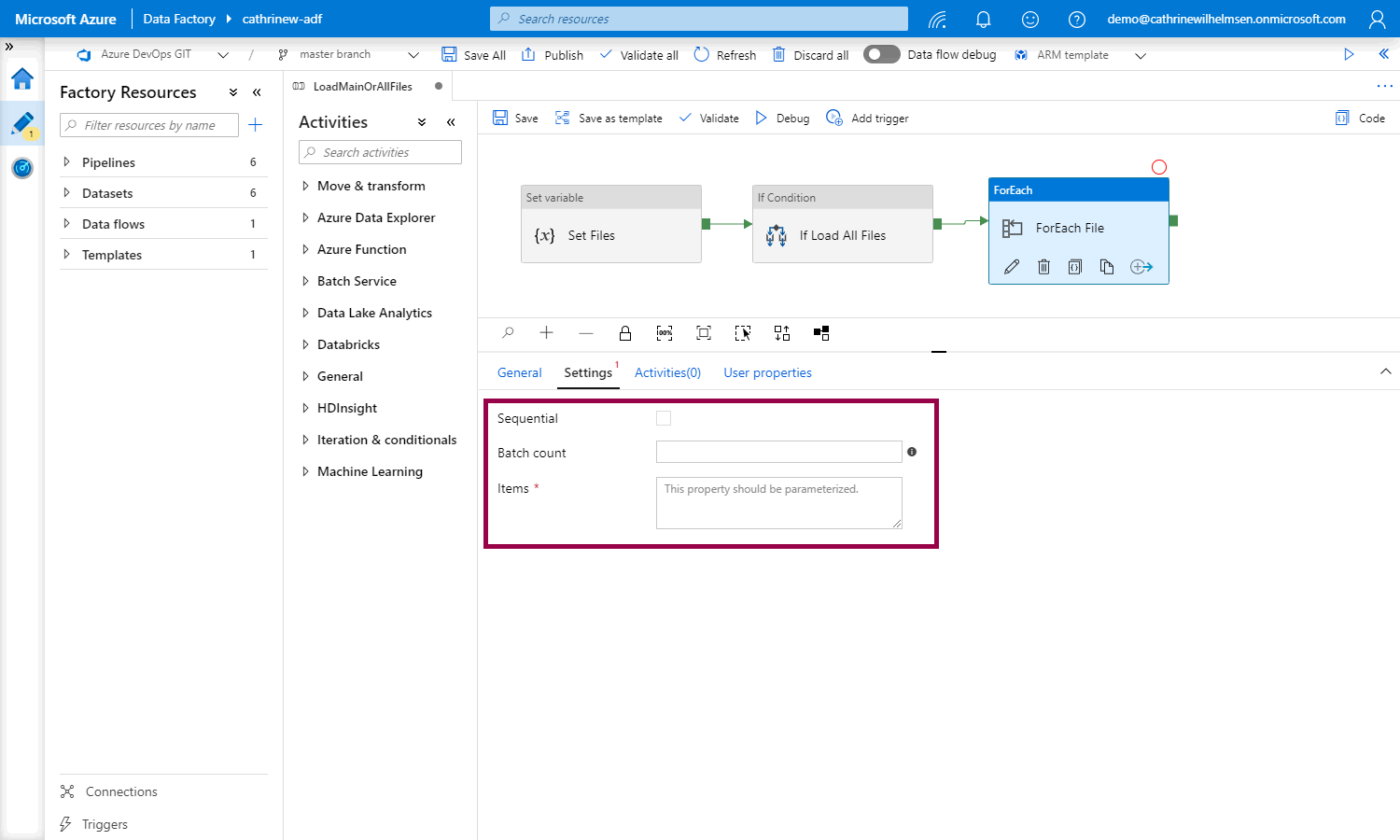Image resolution: width=1400 pixels, height=840 pixels.
Task: Switch to the Activities(0) tab
Action: point(667,372)
